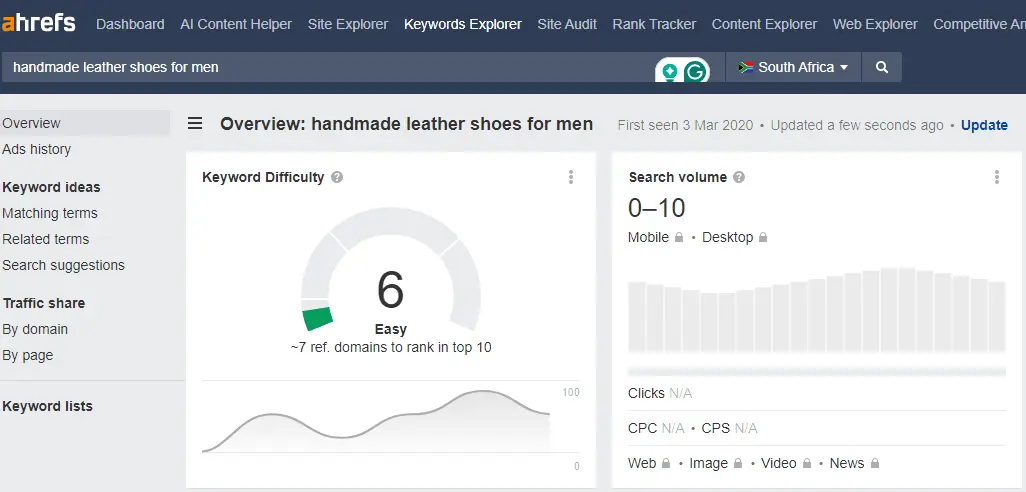Click the Update link
The height and width of the screenshot is (492, 1026).
click(984, 125)
